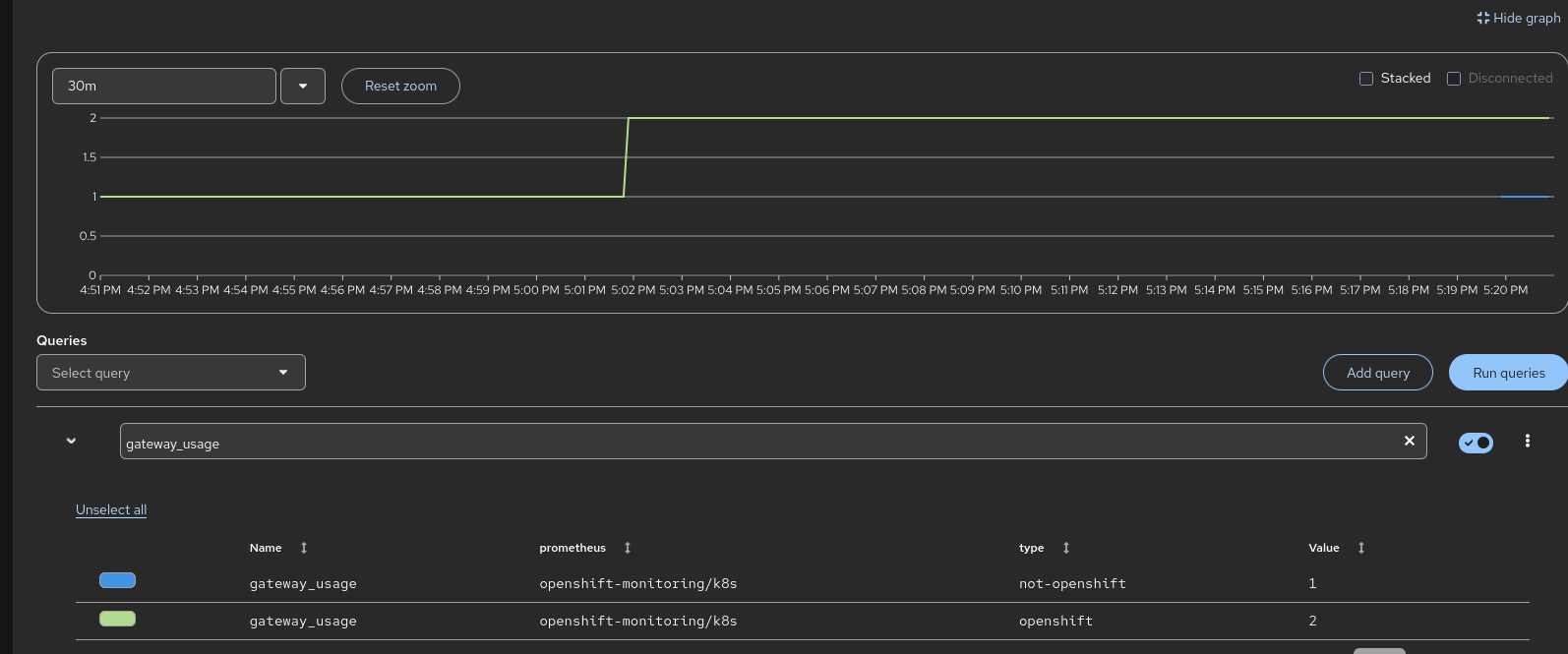Viewport: 1568px width, 654px height.
Task: Sort table by Value column
Action: (1361, 548)
